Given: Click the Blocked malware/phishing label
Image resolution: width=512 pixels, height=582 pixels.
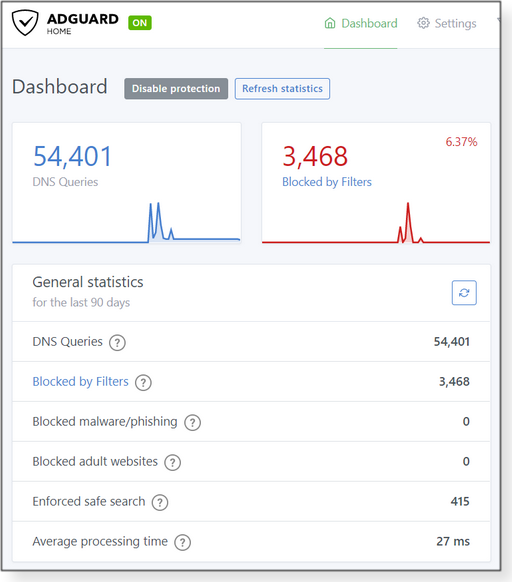Looking at the screenshot, I should (105, 422).
